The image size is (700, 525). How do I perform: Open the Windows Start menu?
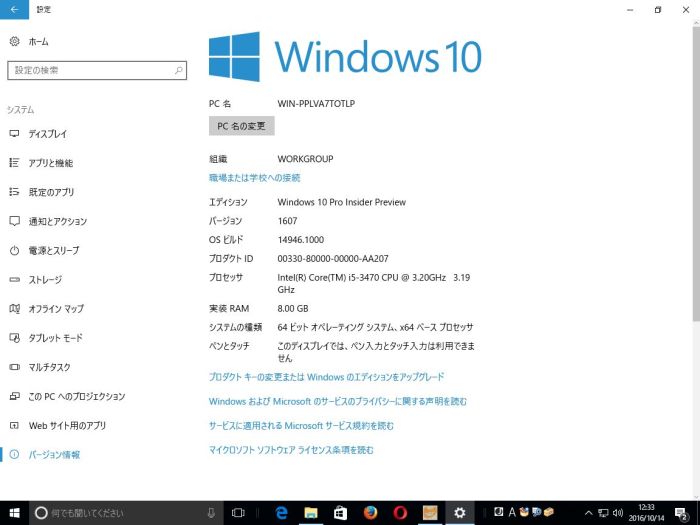(x=13, y=512)
